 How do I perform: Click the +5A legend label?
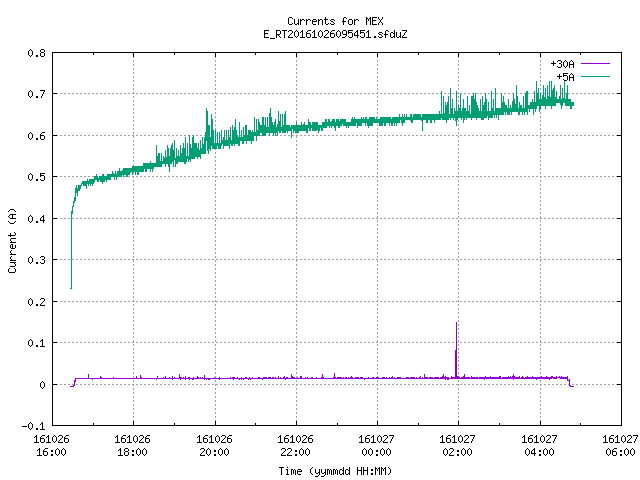(565, 77)
